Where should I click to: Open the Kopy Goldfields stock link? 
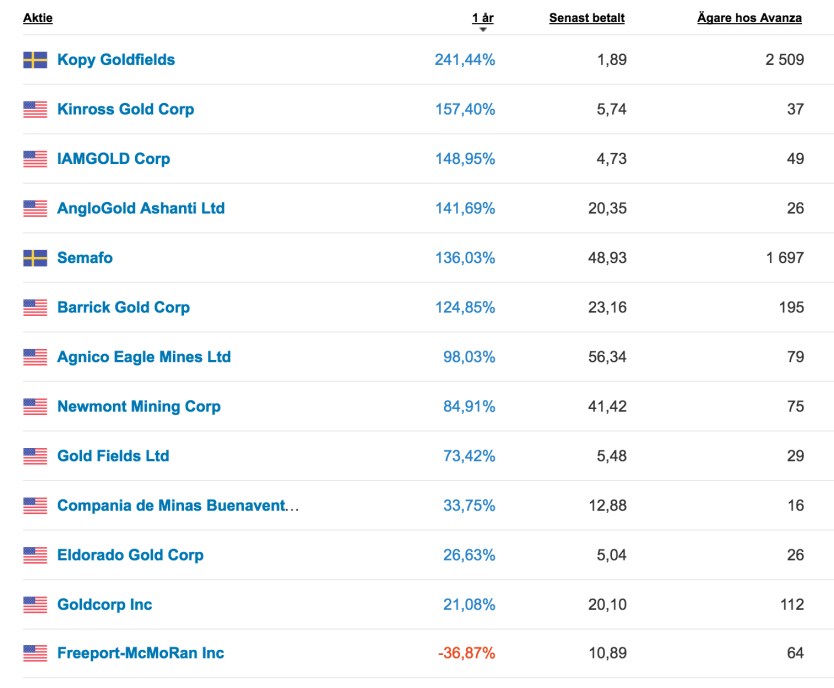pos(116,60)
